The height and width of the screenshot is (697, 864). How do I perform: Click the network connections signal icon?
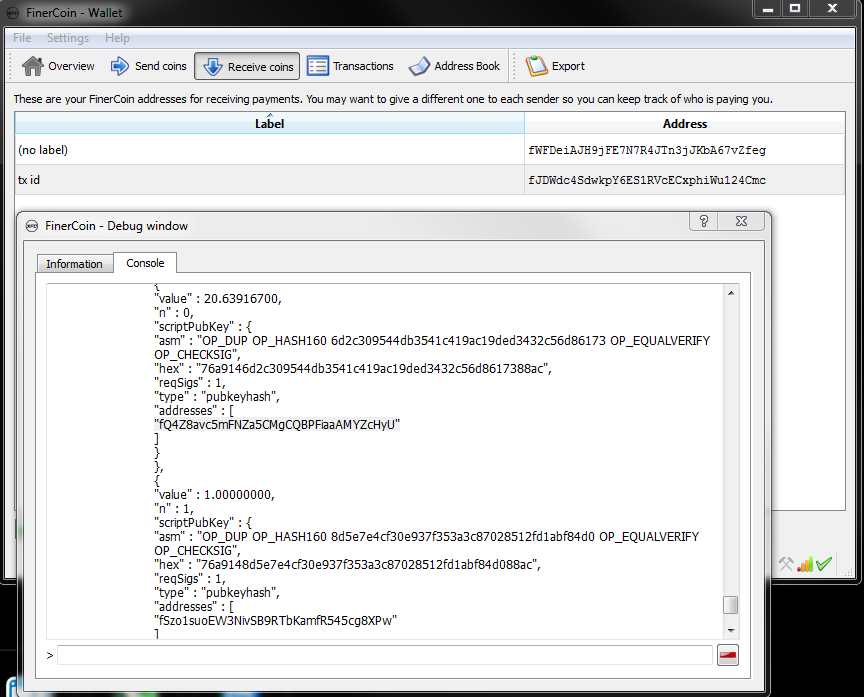tap(804, 564)
